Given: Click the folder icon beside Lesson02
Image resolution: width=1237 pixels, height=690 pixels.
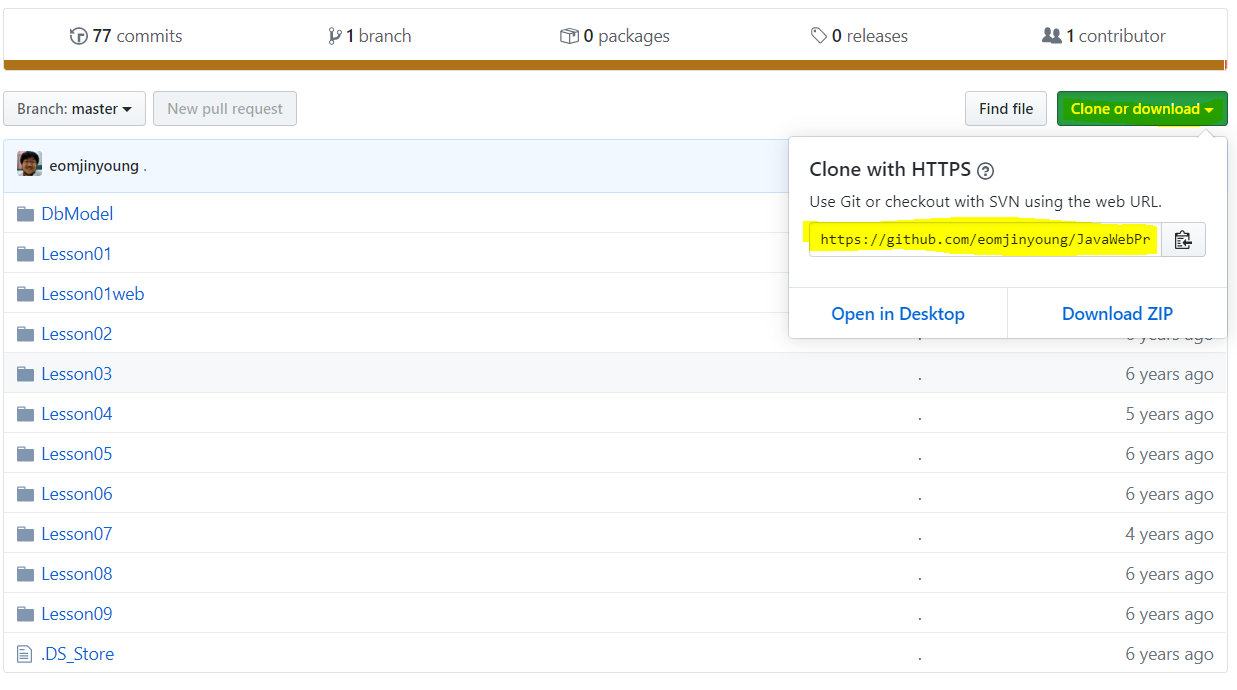Looking at the screenshot, I should click(x=26, y=333).
